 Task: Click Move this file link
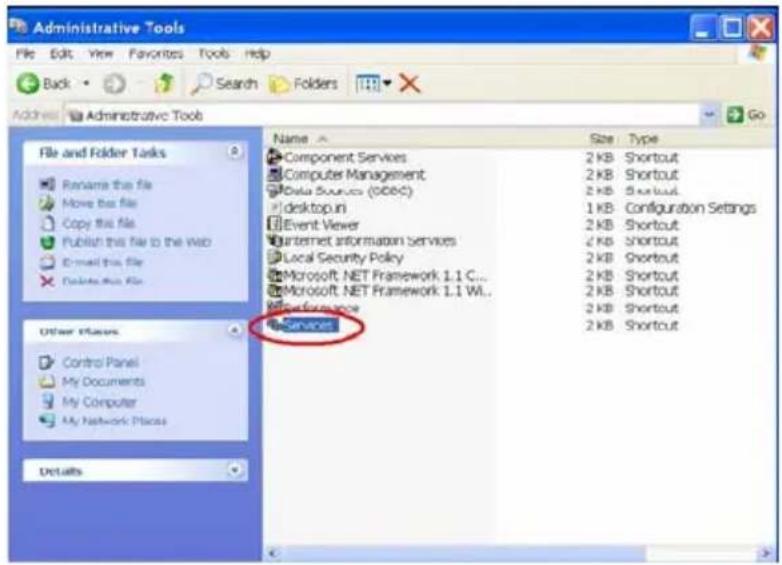click(99, 203)
